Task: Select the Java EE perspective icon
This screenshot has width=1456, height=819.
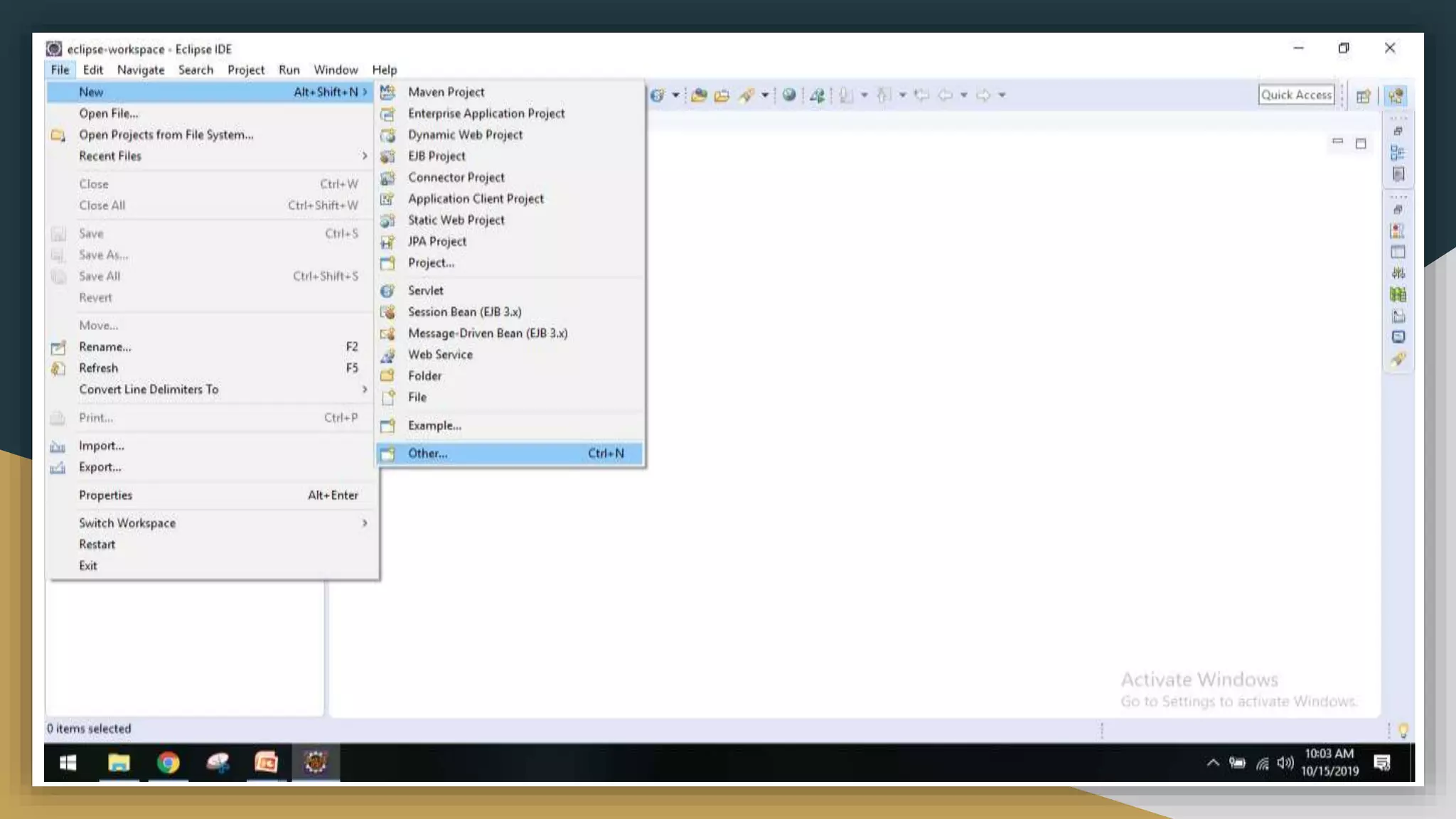Action: point(1396,96)
